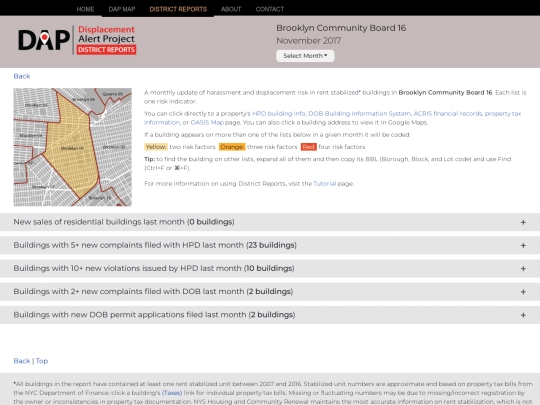The width and height of the screenshot is (540, 405).
Task: Open the Select Month dropdown
Action: pyautogui.click(x=305, y=56)
